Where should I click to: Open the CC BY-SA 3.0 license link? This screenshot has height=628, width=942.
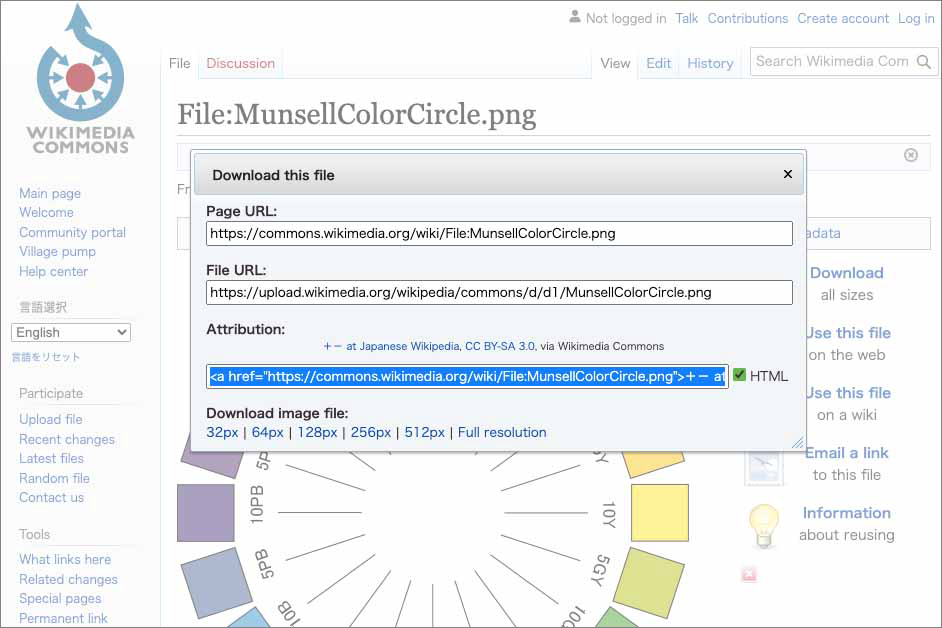500,346
